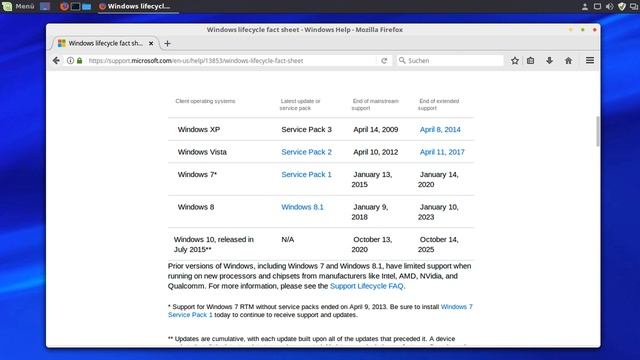Click the Windows Vista row label

tap(202, 152)
